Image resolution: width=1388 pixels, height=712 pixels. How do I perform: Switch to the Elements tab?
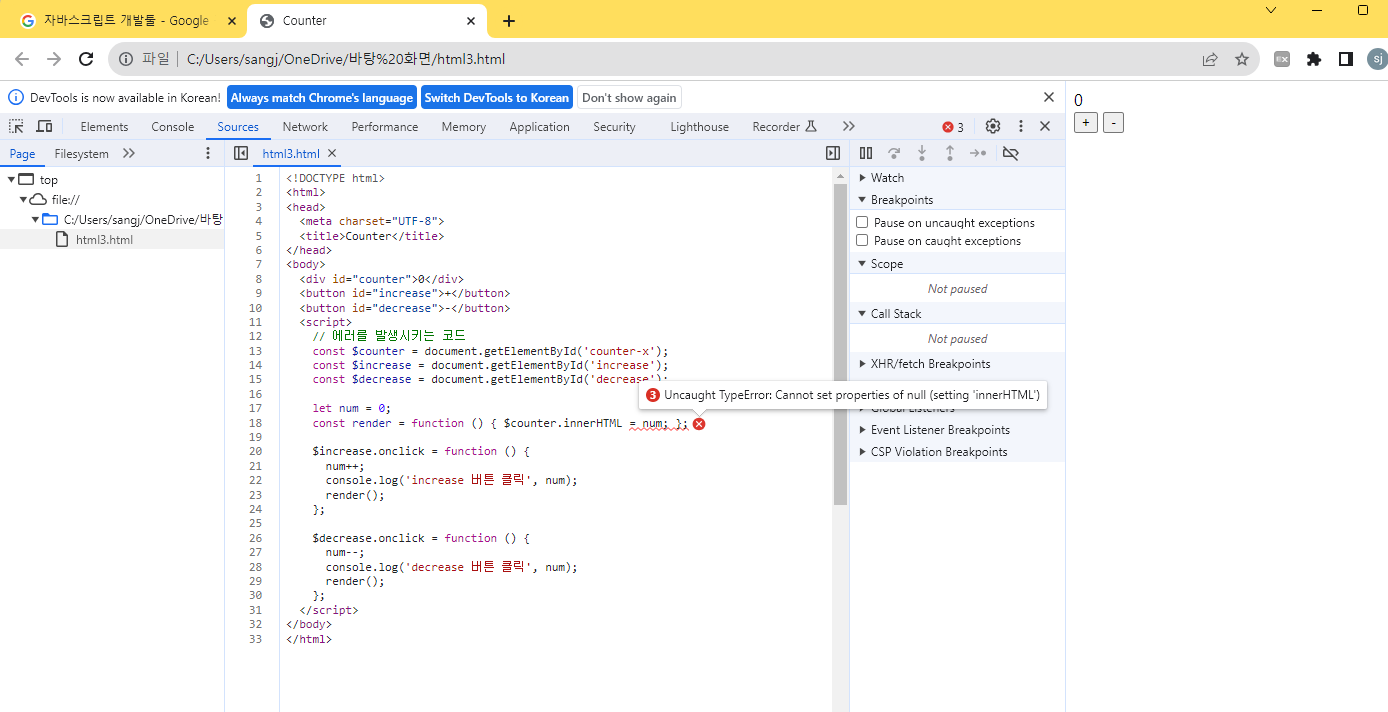104,127
